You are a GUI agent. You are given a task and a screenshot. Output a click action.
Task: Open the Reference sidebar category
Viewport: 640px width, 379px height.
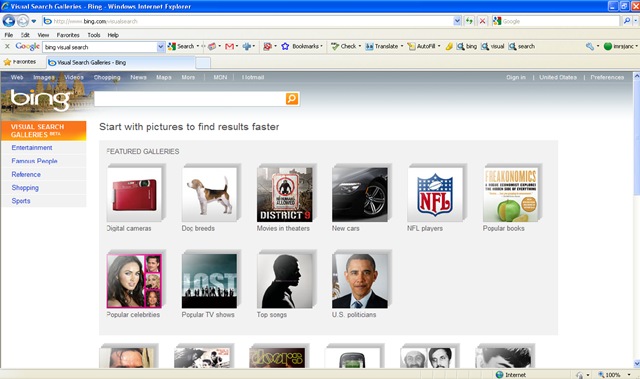tap(26, 175)
